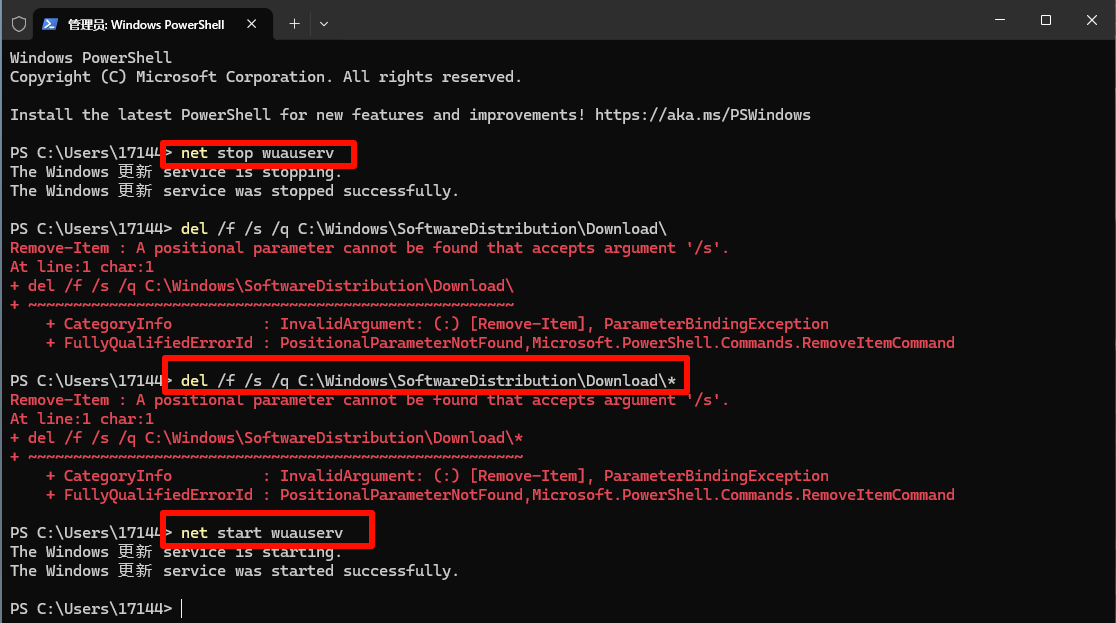Click the first 'CategoryInfo' error line
Viewport: 1116px width, 623px height.
437,324
